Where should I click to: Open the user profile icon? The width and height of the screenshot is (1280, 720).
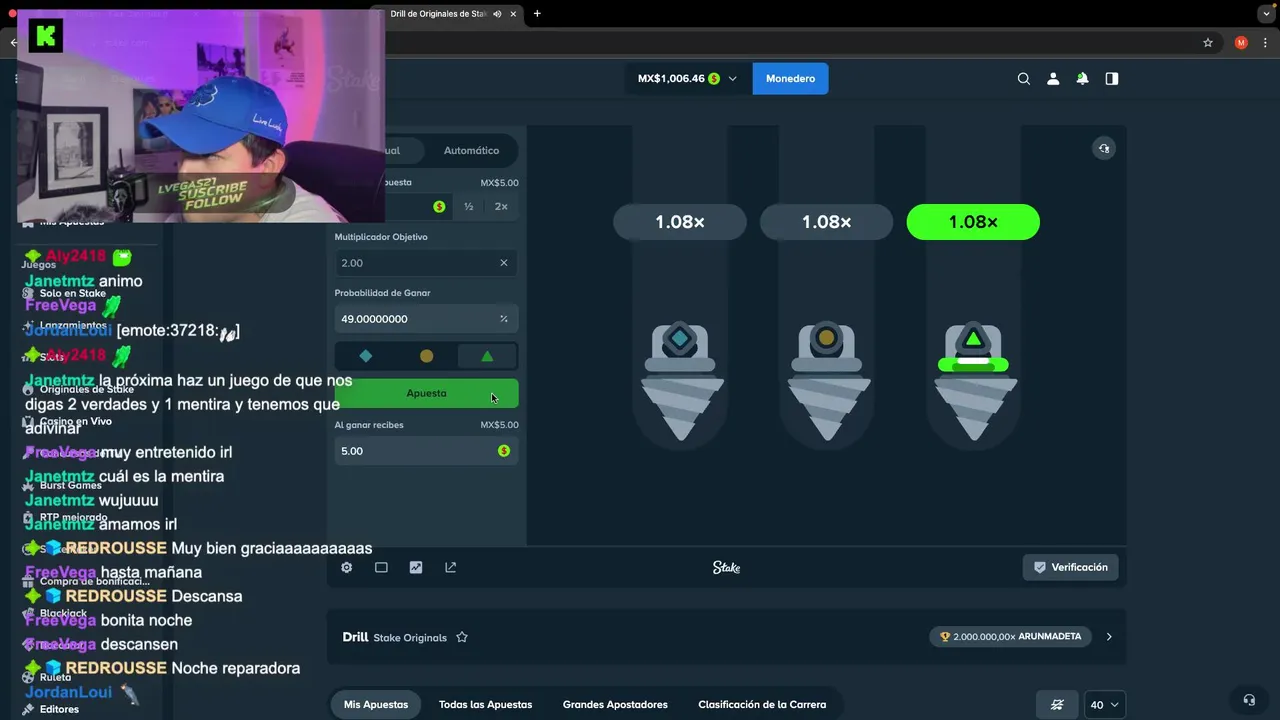coord(1053,79)
